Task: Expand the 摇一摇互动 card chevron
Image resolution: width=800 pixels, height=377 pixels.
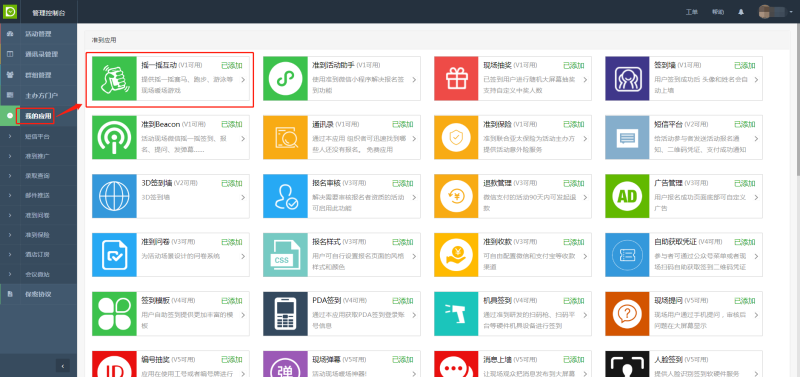Action: coord(243,80)
